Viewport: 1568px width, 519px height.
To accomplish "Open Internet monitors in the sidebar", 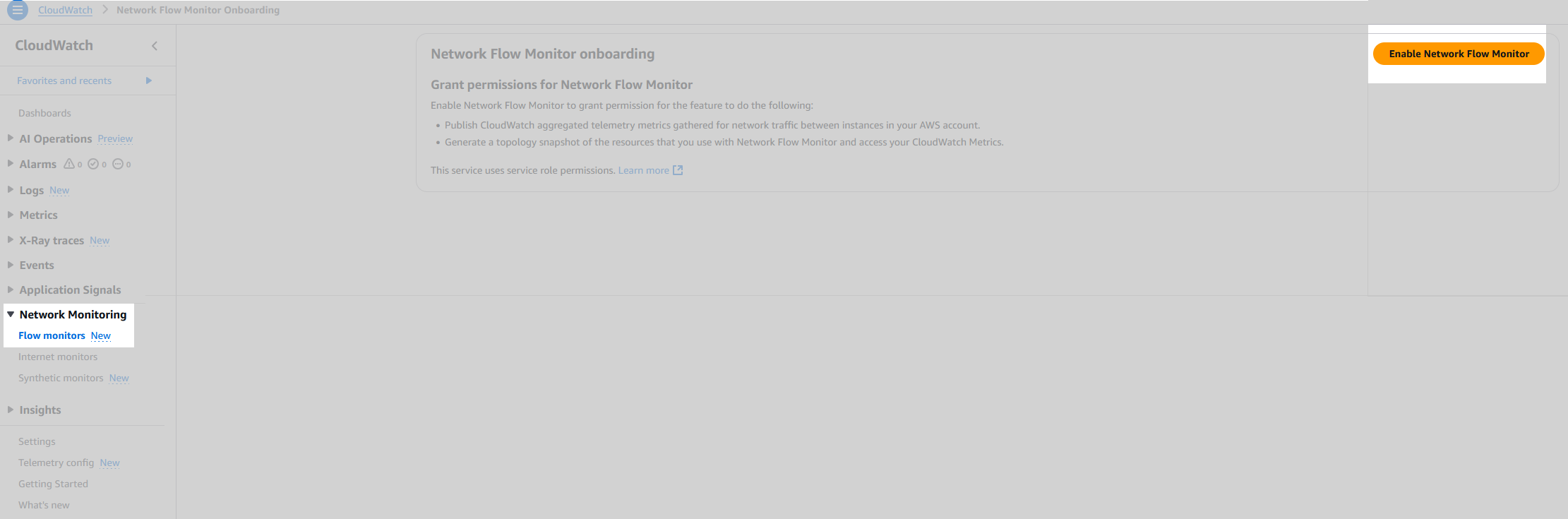I will [x=58, y=357].
